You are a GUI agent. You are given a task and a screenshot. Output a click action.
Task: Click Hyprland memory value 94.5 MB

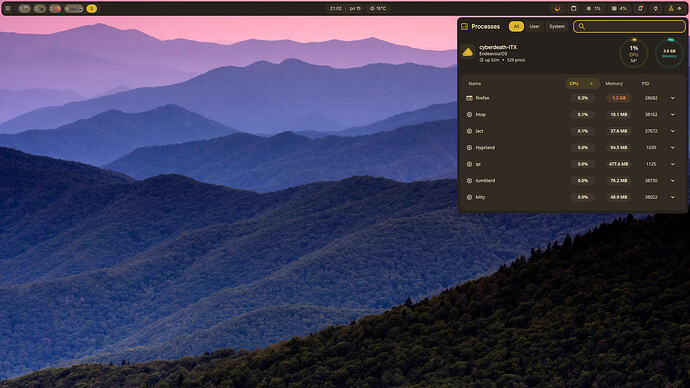click(x=619, y=148)
